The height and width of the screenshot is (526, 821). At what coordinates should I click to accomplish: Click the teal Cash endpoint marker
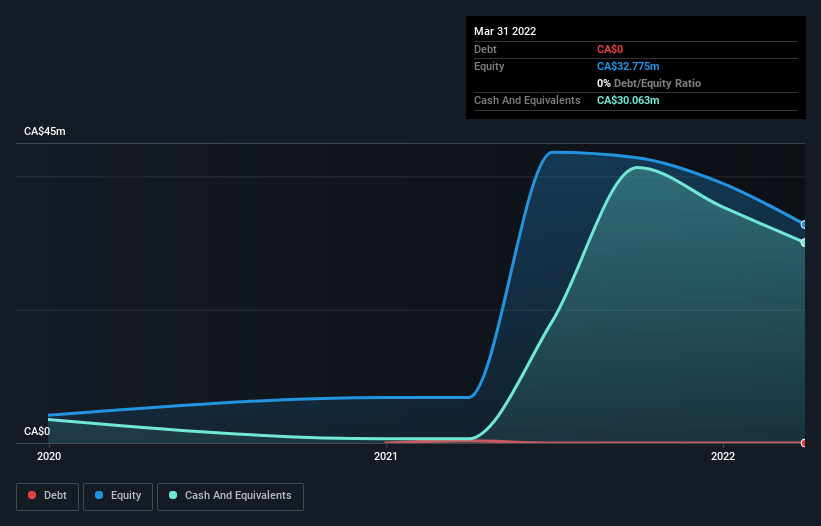pyautogui.click(x=804, y=242)
